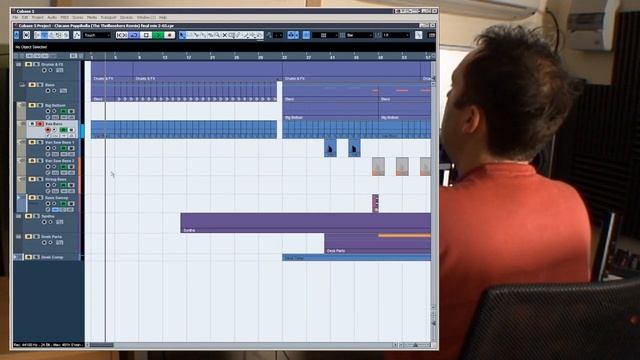Click the Stop transport button
Screen dimensions: 640x360
coord(146,35)
